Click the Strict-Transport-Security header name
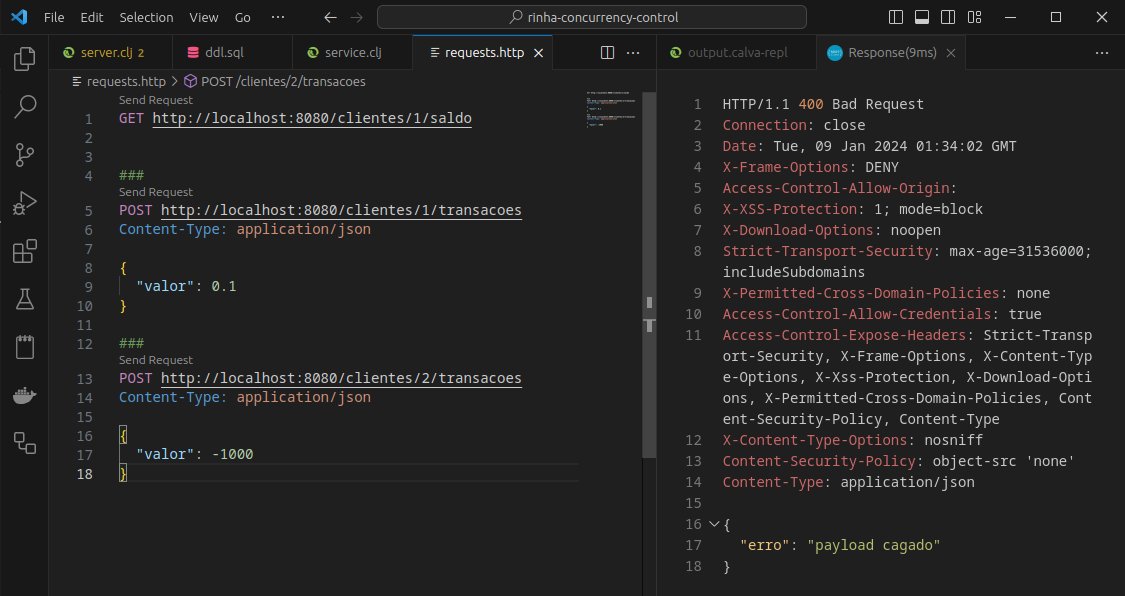Screen dimensions: 1125x596 click(827, 251)
